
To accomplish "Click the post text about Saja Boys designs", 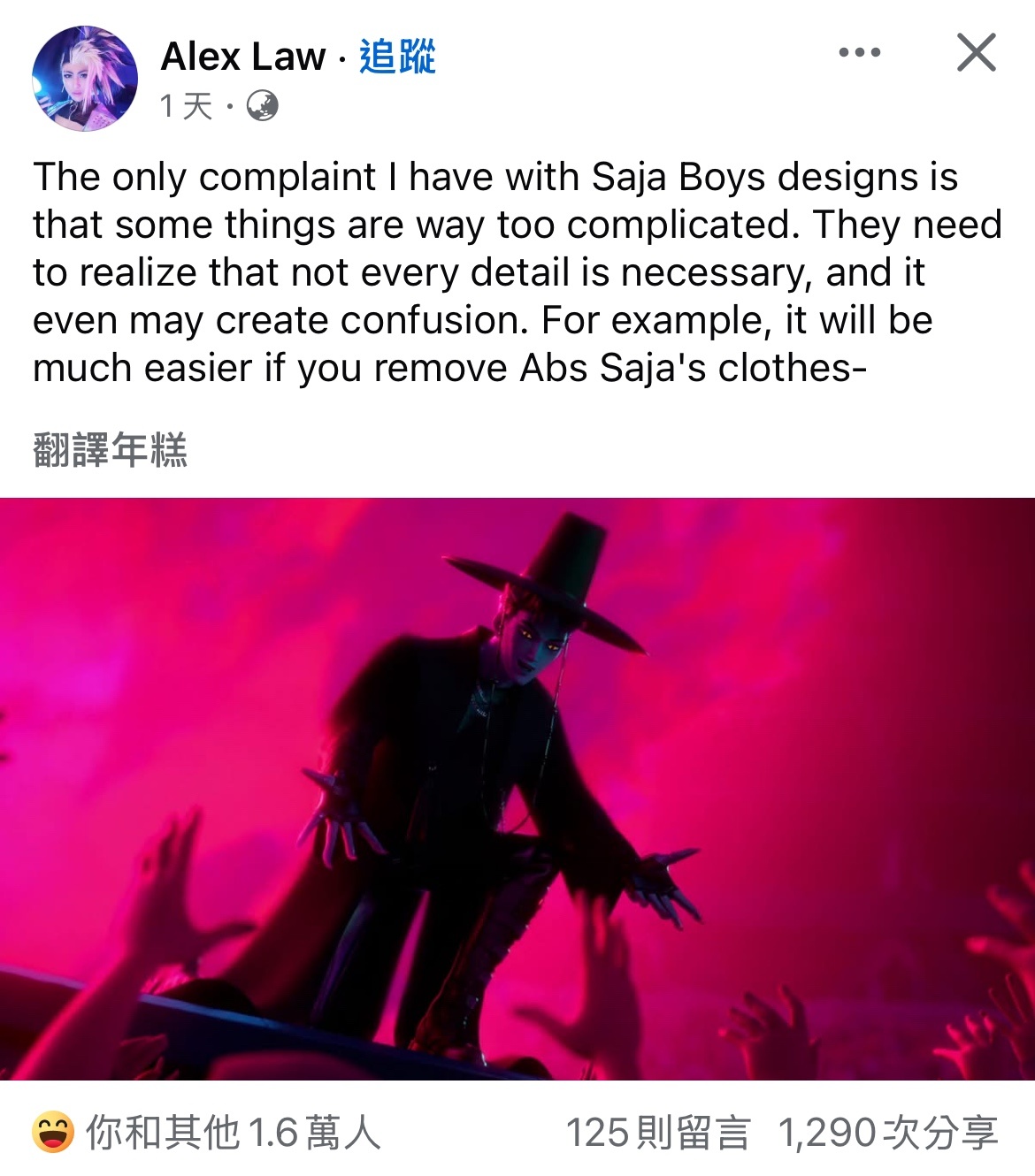I will (x=517, y=272).
